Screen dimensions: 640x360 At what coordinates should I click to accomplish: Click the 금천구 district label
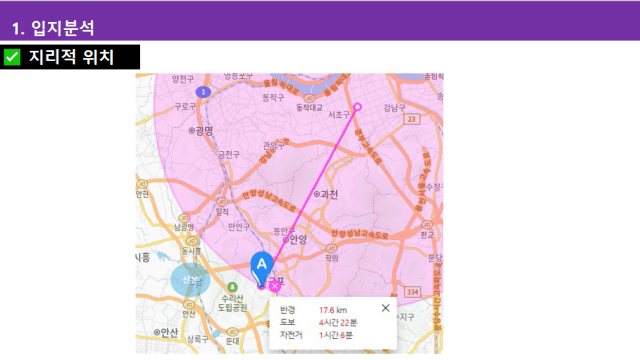coord(229,154)
